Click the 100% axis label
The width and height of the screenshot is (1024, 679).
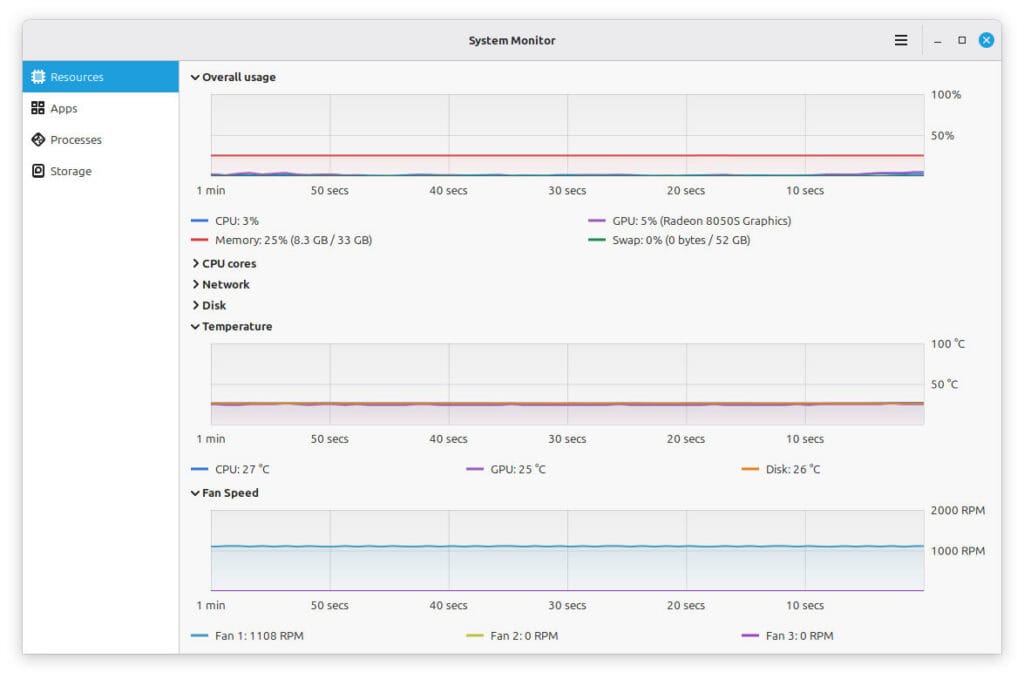tap(946, 95)
